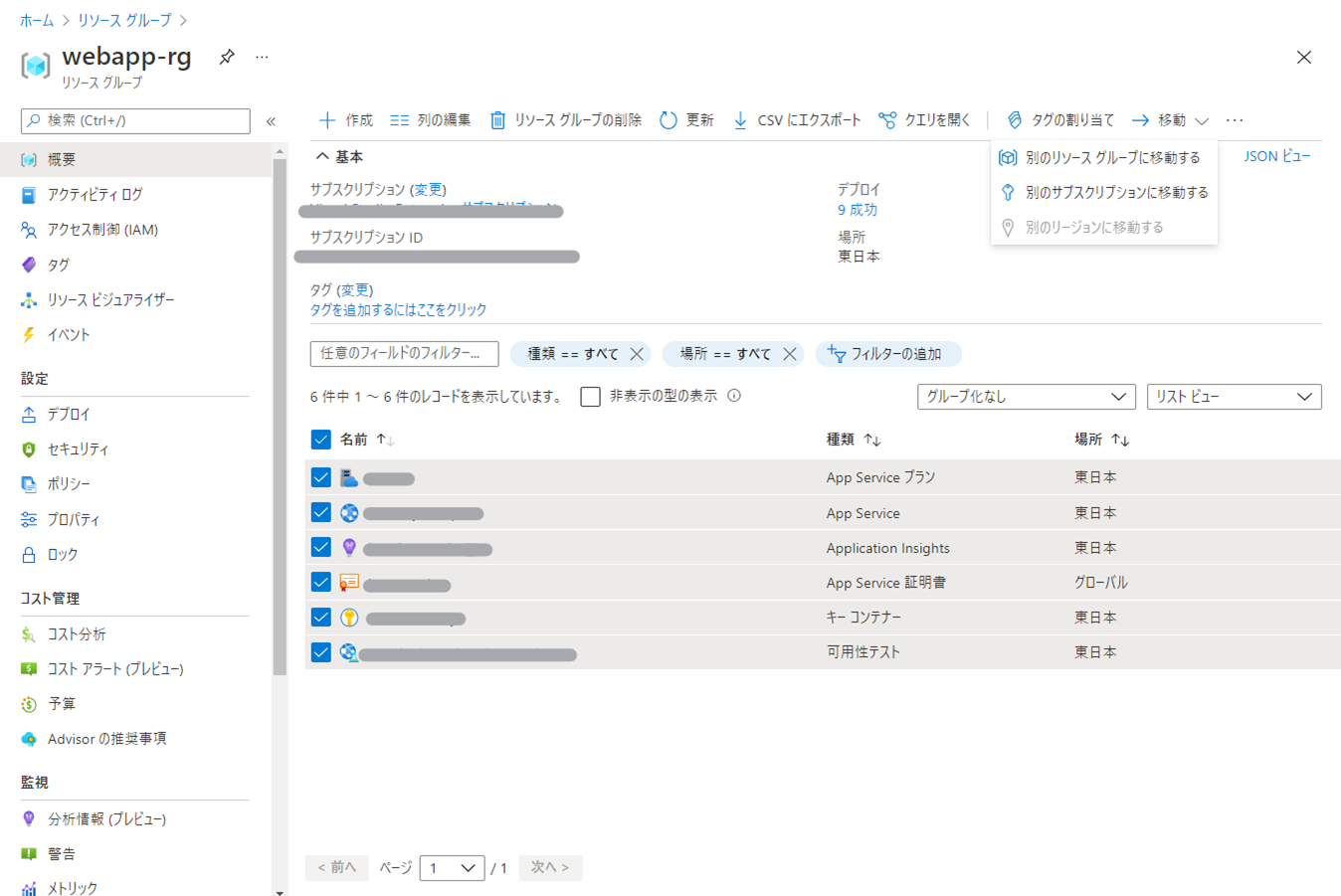Uncheck the select-all checkbox in 名前 header
The image size is (1341, 896).
[320, 439]
